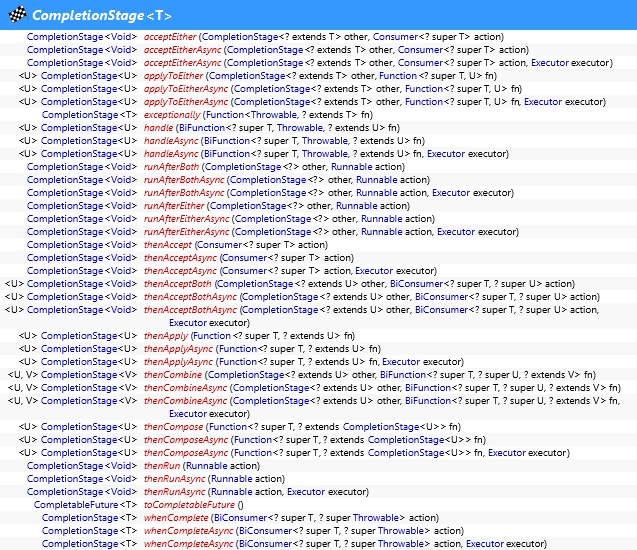Image resolution: width=637 pixels, height=550 pixels.
Task: Open the applyToEither method link
Action: click(173, 76)
